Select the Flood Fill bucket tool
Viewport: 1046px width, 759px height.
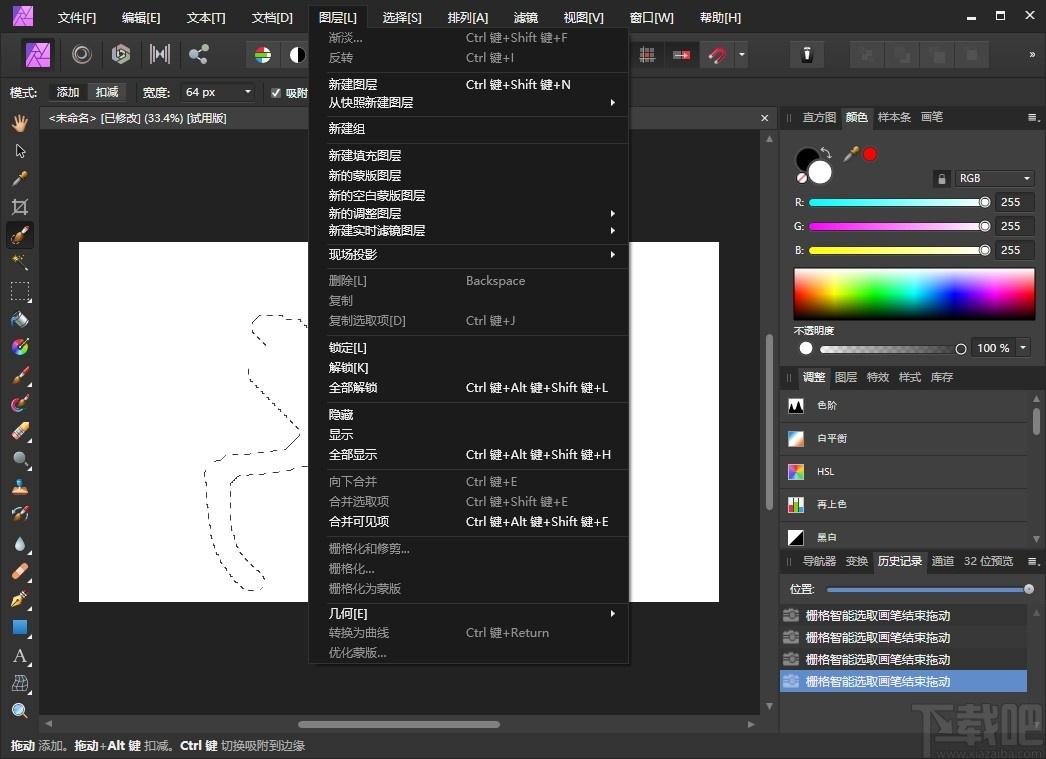[x=20, y=319]
